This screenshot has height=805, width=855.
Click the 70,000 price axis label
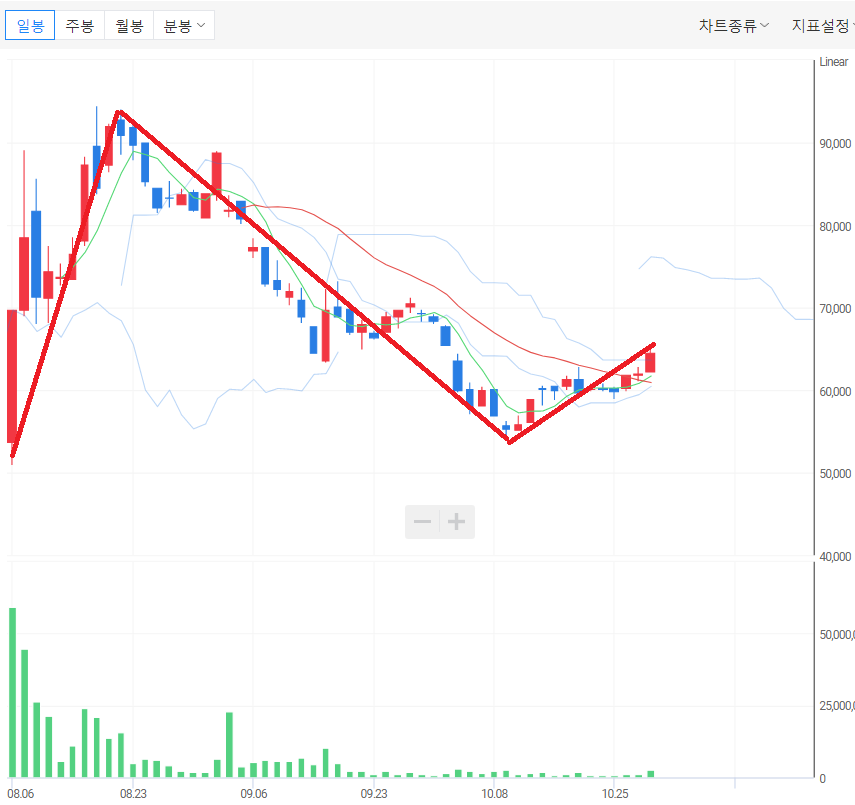coord(835,309)
